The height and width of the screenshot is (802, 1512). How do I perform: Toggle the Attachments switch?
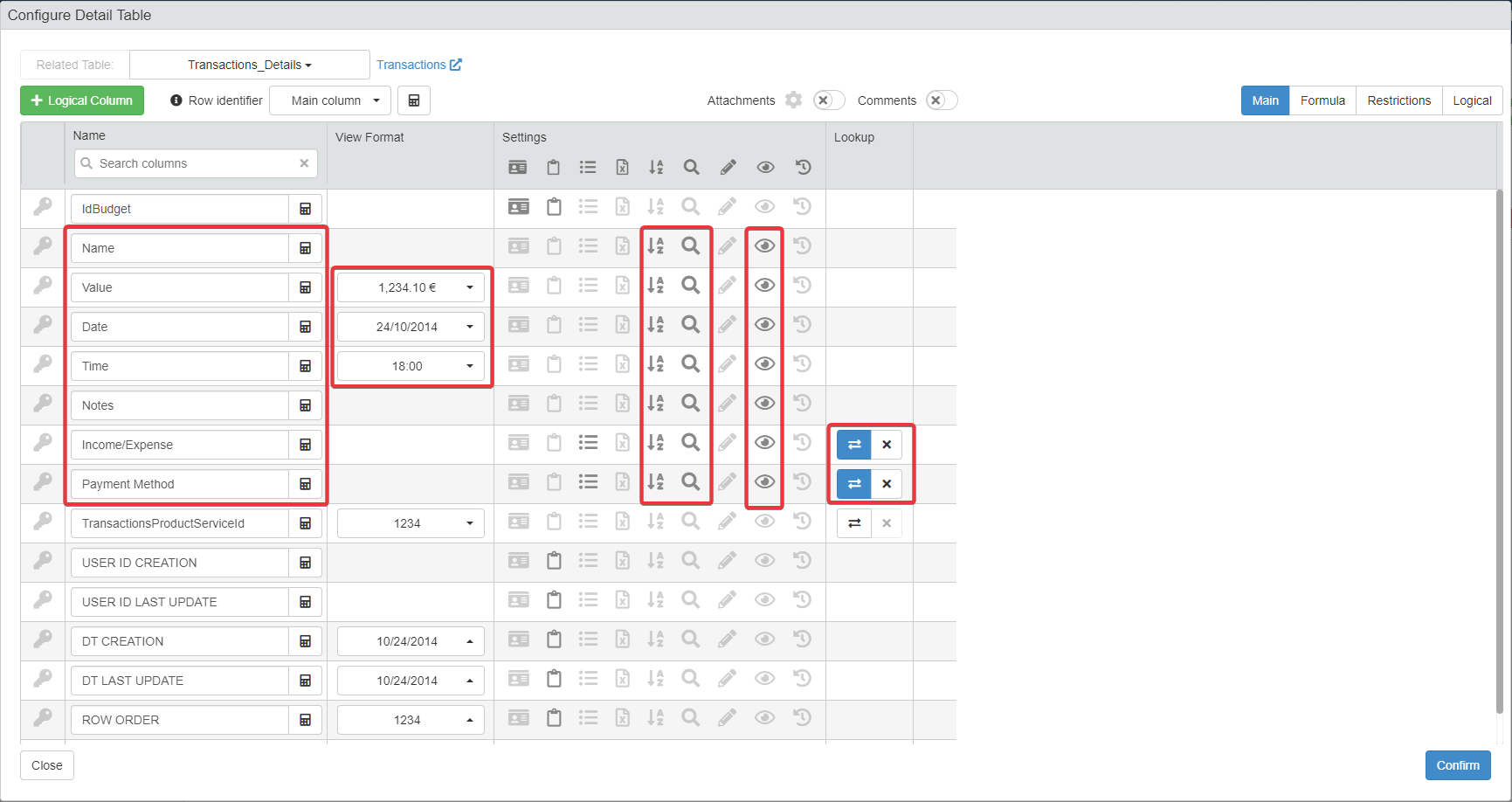[829, 100]
